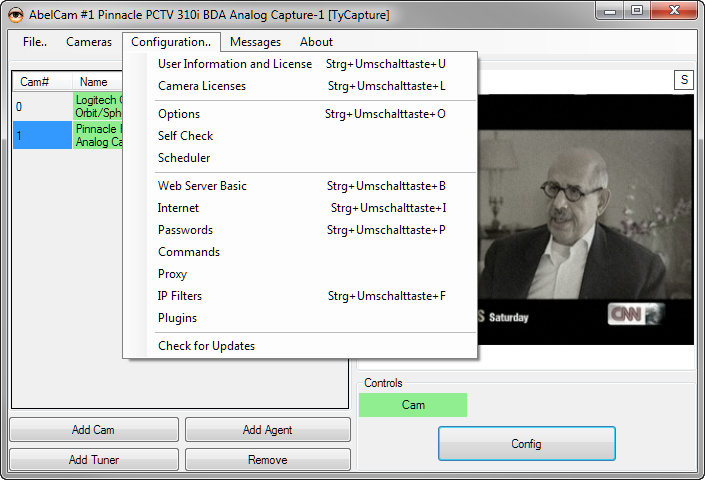This screenshot has height=480, width=705.
Task: Open the About menu
Action: 316,42
